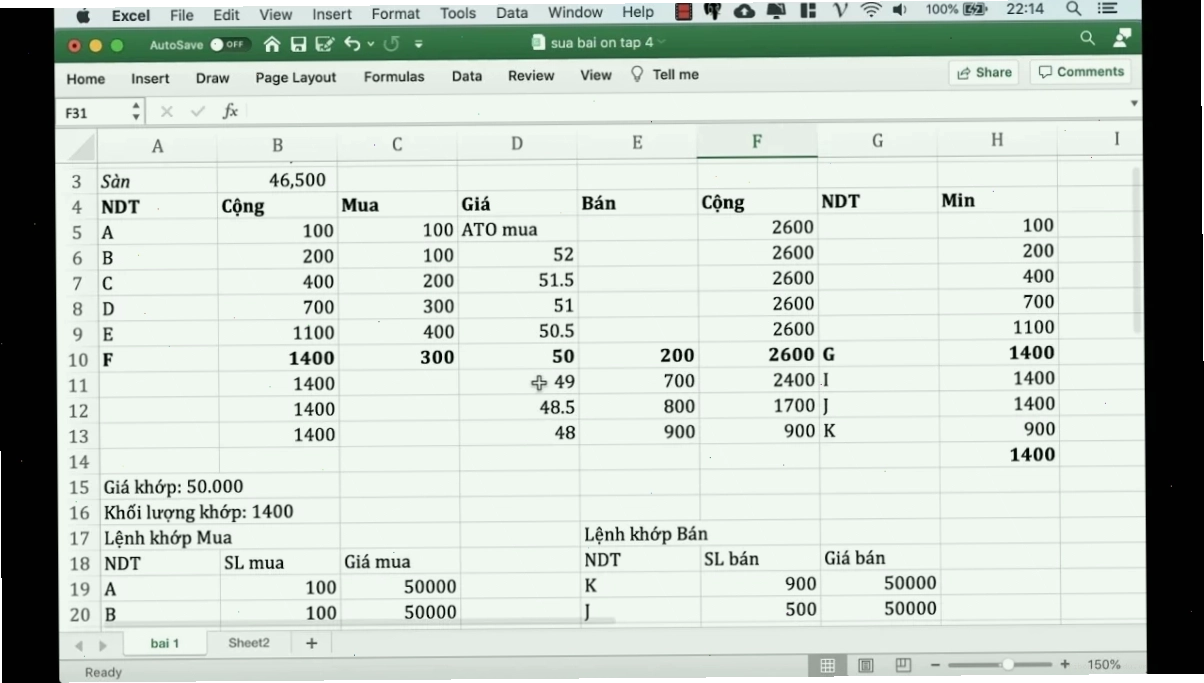The image size is (1204, 683).
Task: Click the fx insert function icon
Action: (x=230, y=111)
